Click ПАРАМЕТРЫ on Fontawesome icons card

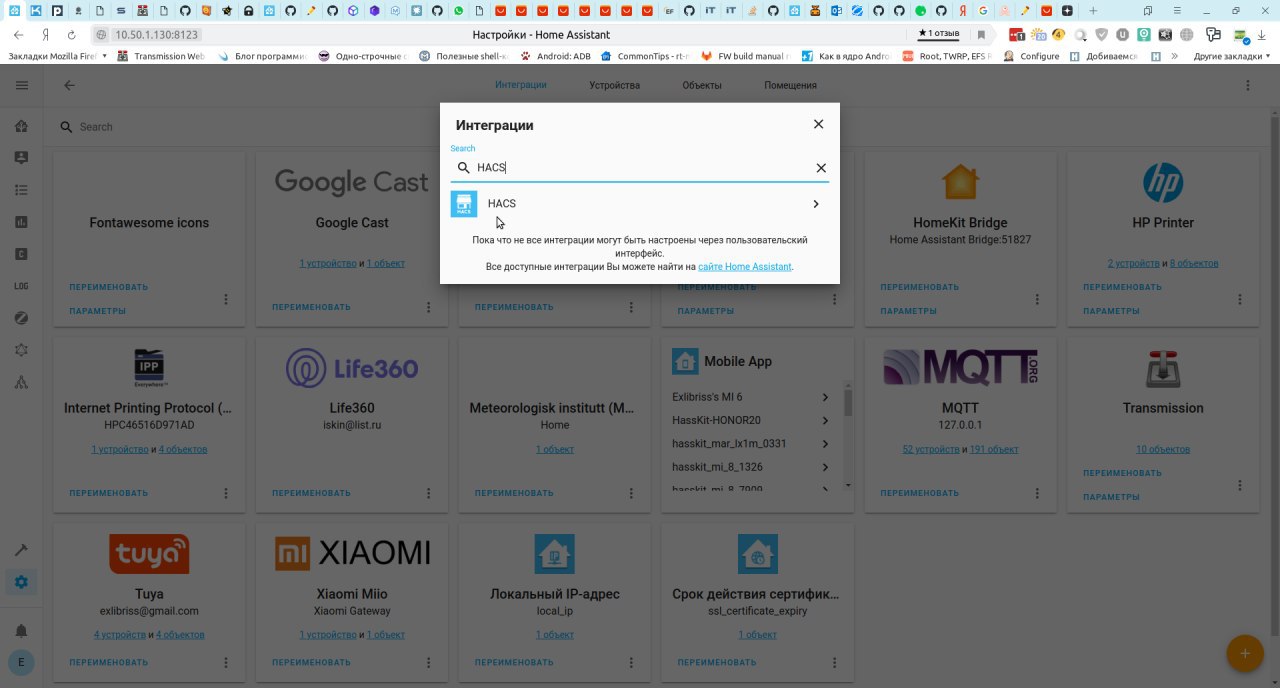coord(98,311)
